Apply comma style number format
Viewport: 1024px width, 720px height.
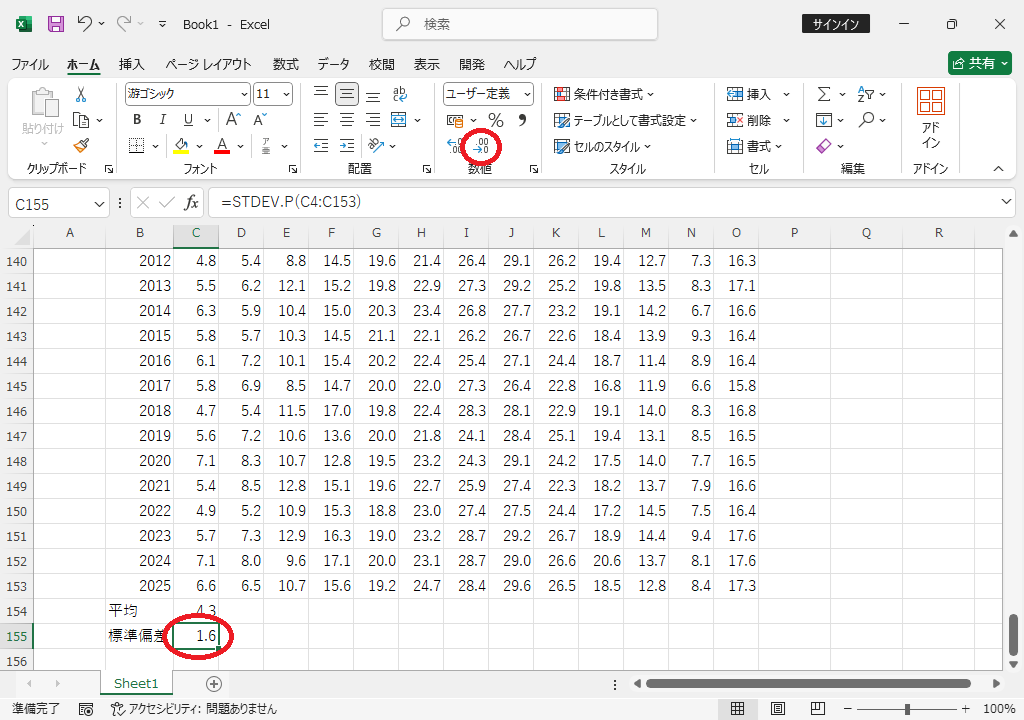click(x=521, y=120)
